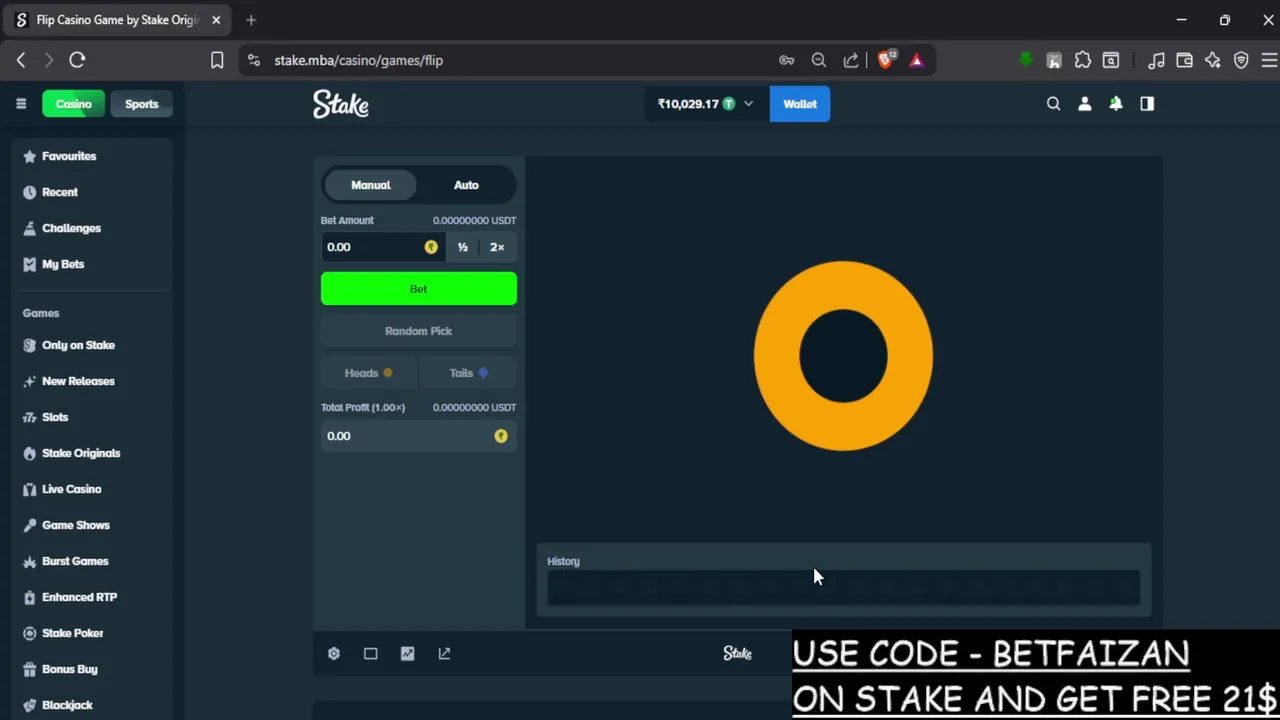1280x720 pixels.
Task: Open a new browser tab
Action: [251, 20]
